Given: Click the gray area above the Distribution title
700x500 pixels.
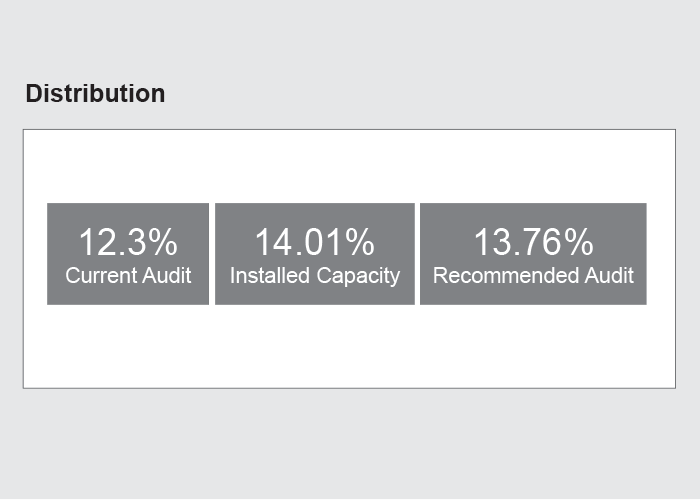Looking at the screenshot, I should click(x=349, y=40).
